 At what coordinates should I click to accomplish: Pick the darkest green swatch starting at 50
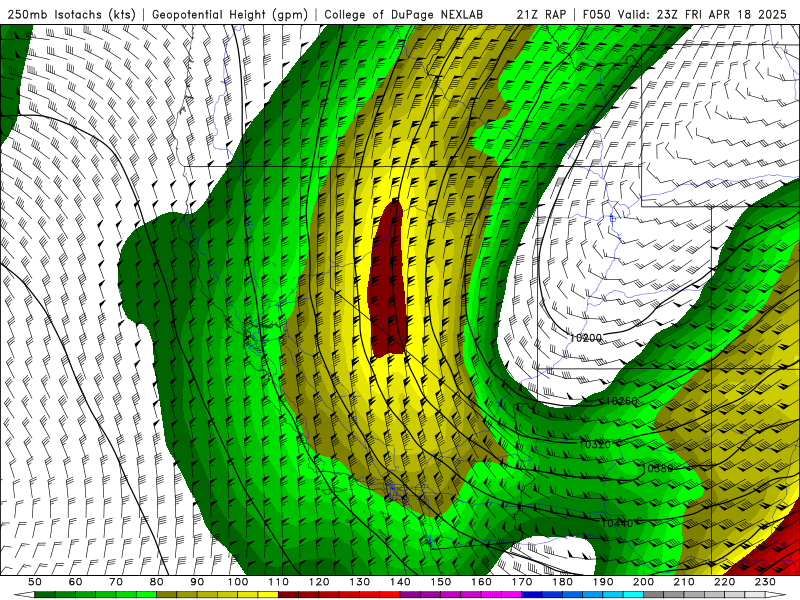click(x=44, y=595)
